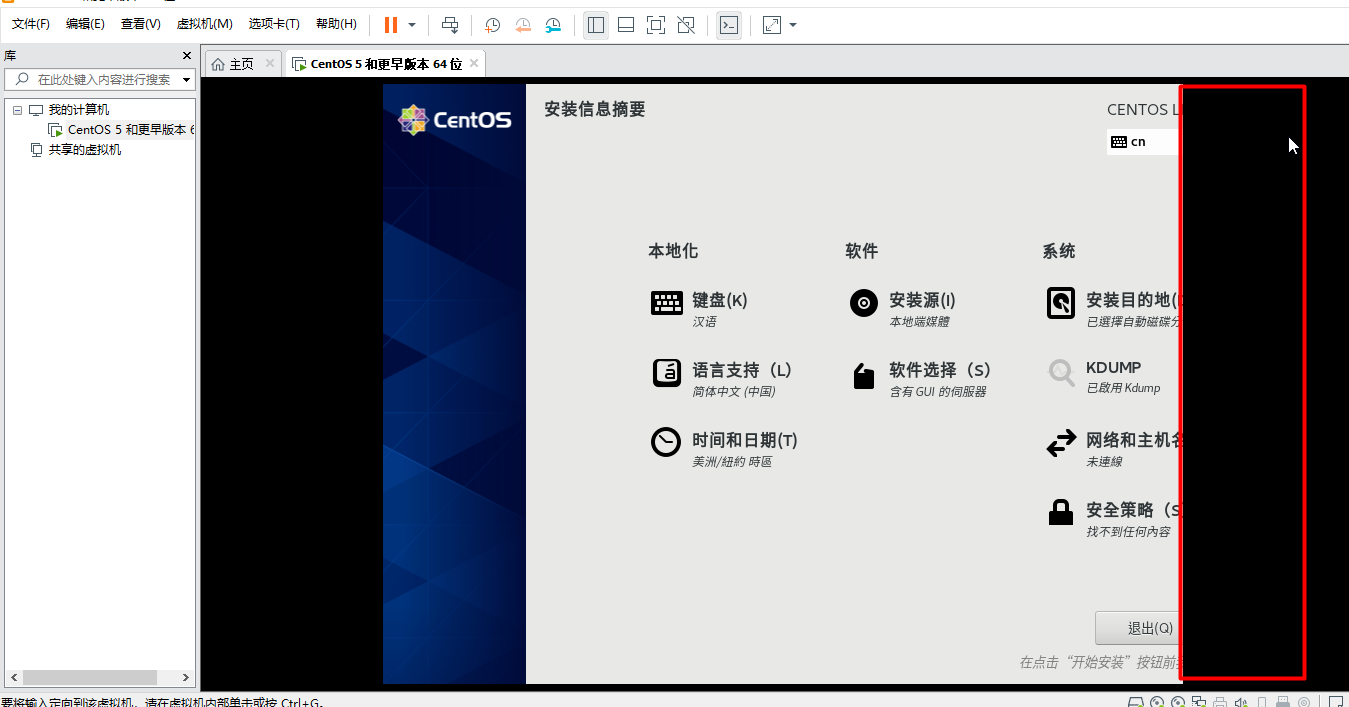
Task: Open 键盘(K) keyboard settings
Action: pyautogui.click(x=699, y=308)
